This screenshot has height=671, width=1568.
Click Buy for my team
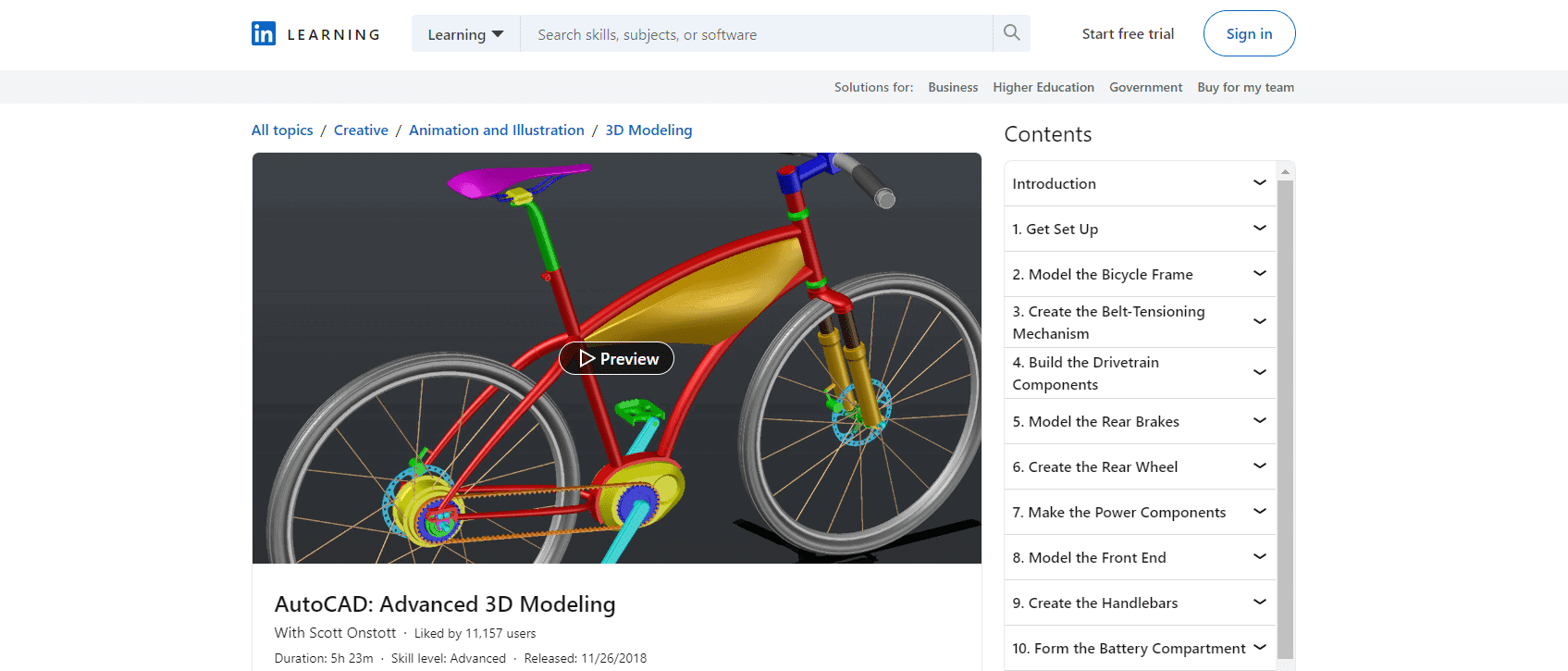[x=1245, y=87]
